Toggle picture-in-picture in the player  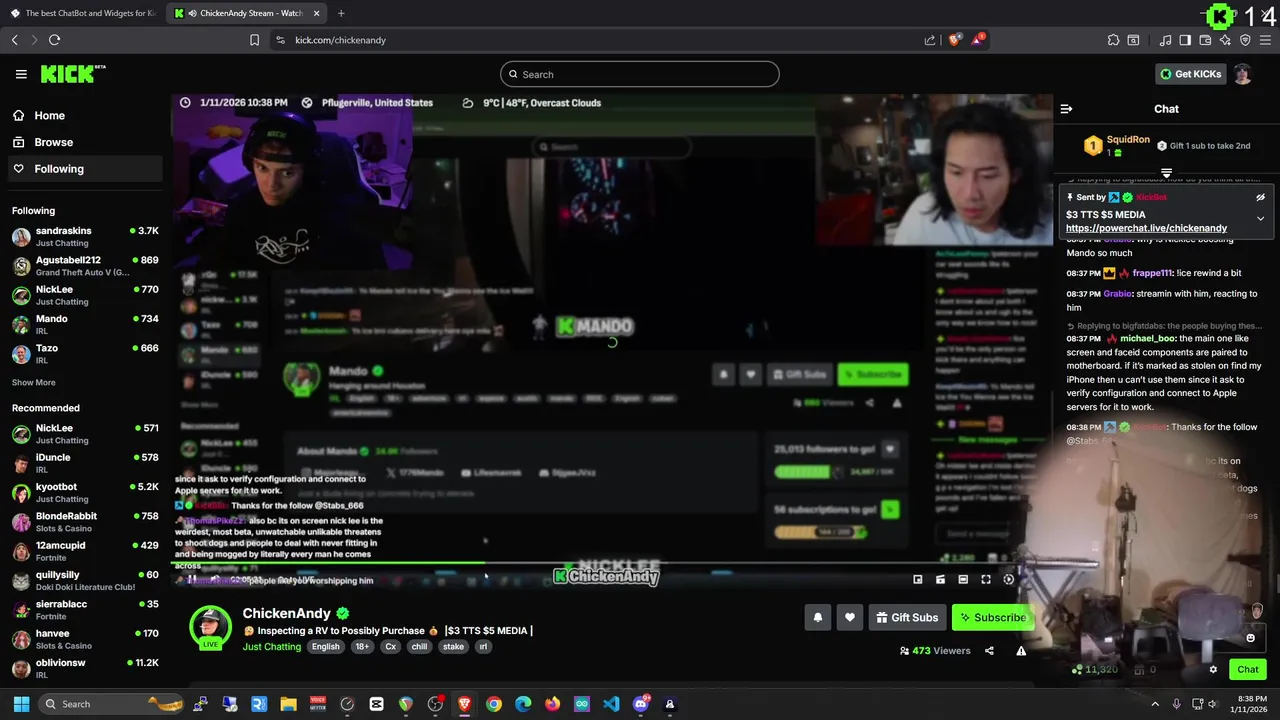click(917, 579)
